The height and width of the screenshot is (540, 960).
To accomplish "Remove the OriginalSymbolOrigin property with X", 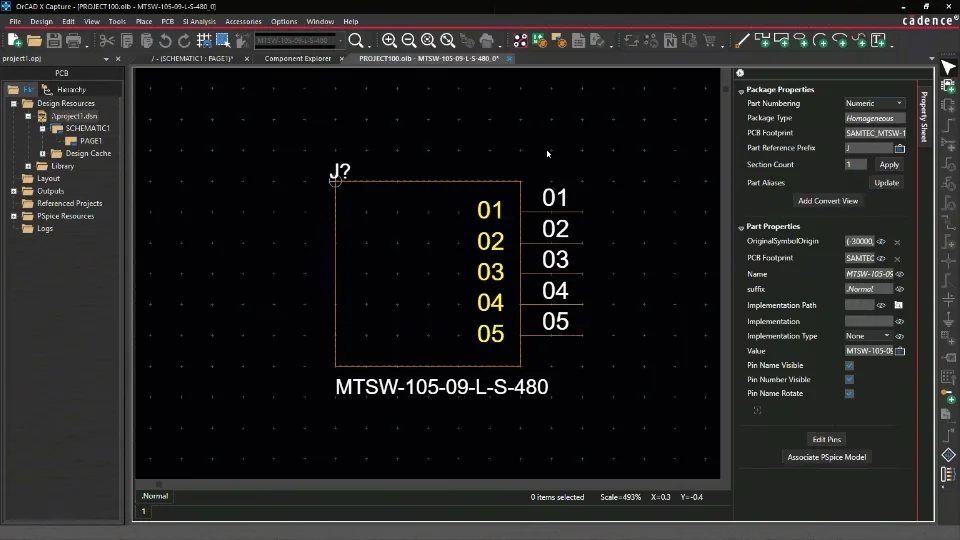I will tap(897, 242).
